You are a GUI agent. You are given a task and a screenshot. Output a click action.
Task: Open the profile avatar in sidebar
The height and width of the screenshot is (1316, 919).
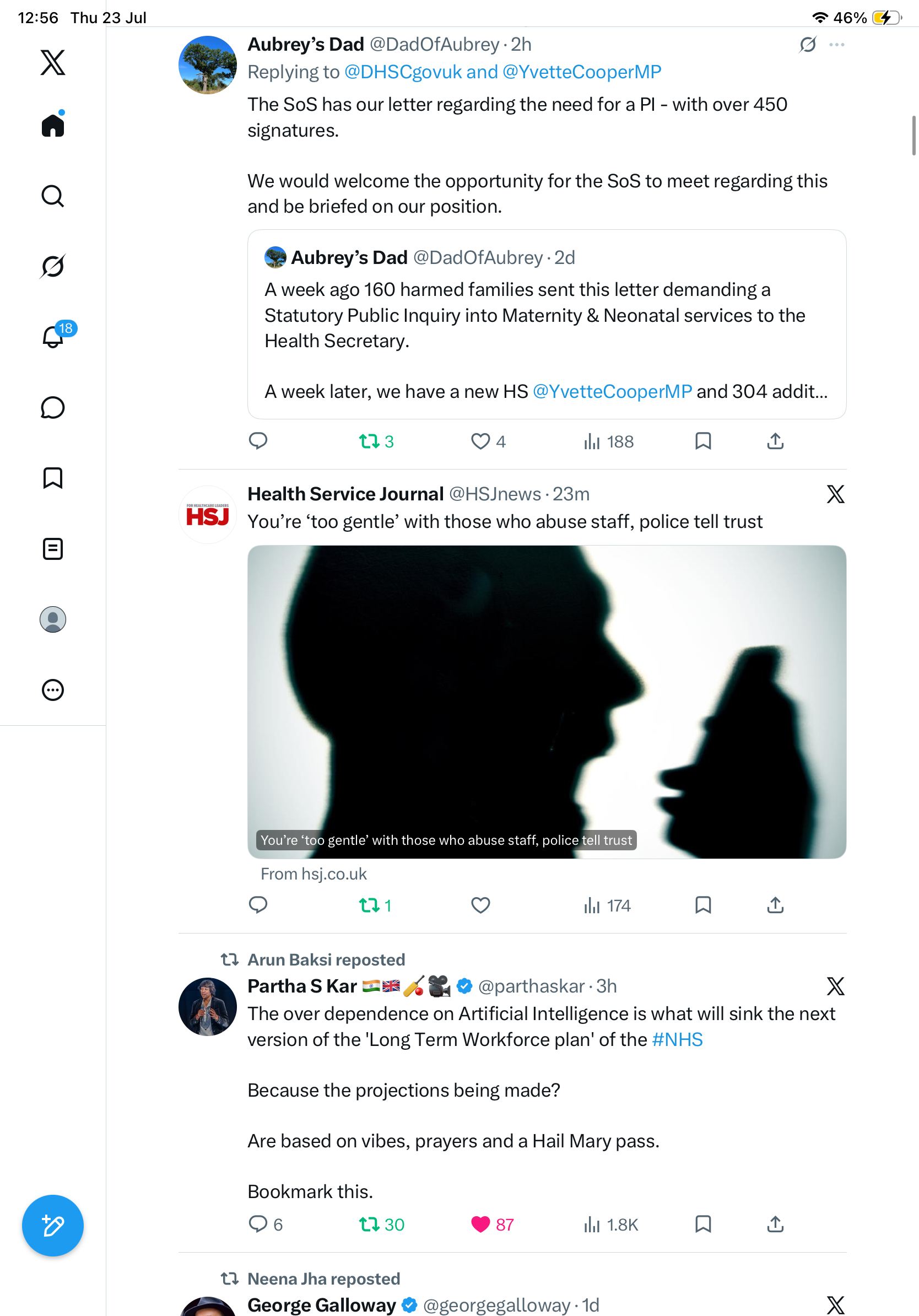coord(53,619)
